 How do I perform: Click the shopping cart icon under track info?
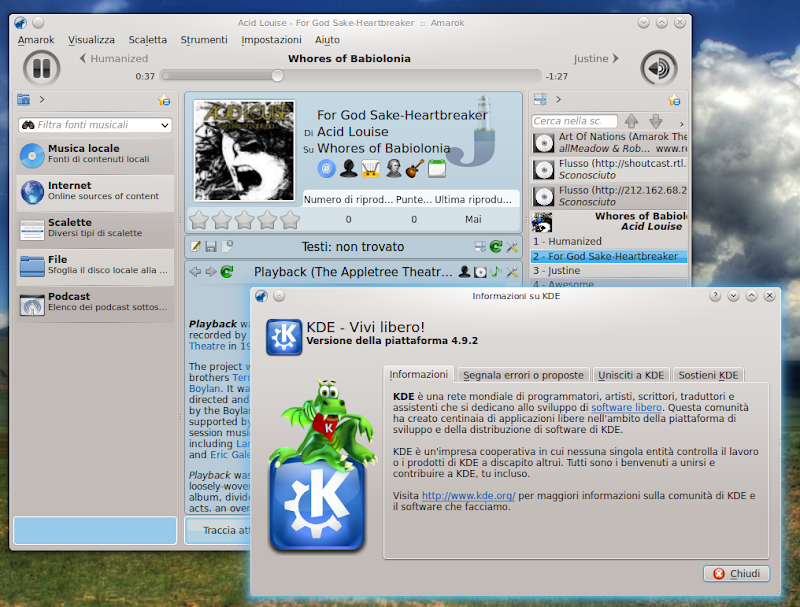(371, 168)
